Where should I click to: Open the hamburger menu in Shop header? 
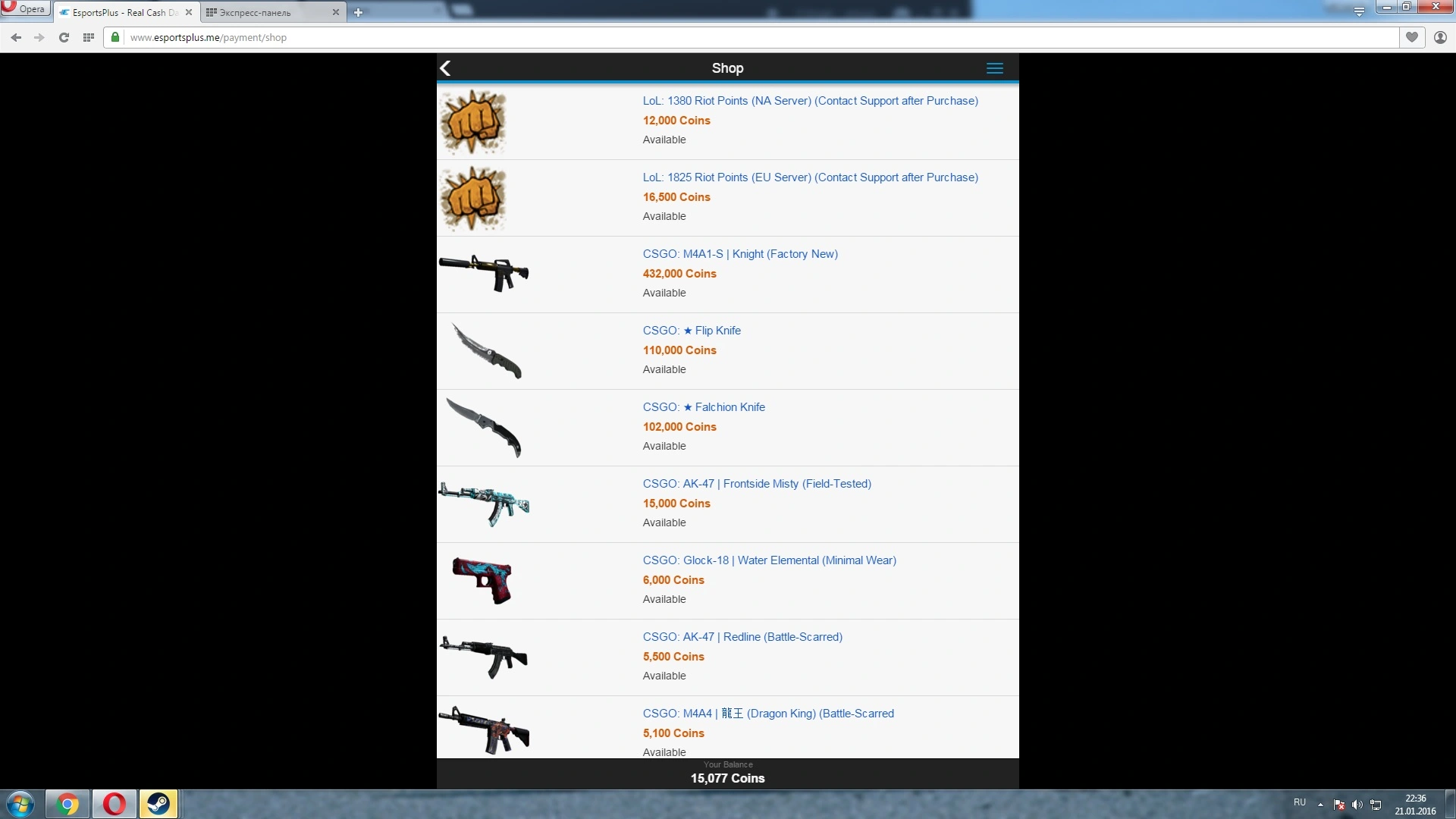tap(995, 68)
